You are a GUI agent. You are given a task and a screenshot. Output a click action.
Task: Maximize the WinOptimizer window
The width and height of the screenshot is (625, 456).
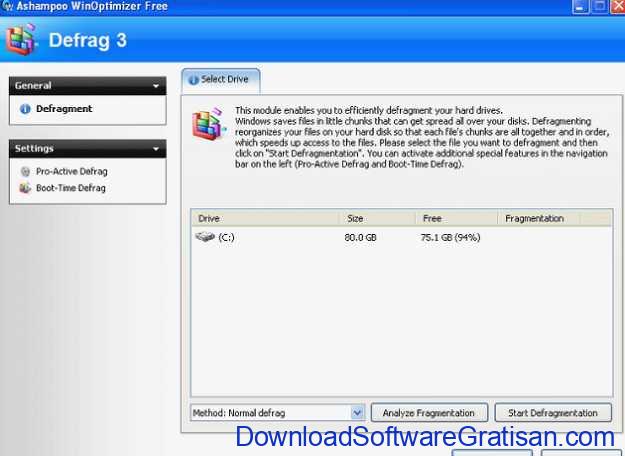599,6
